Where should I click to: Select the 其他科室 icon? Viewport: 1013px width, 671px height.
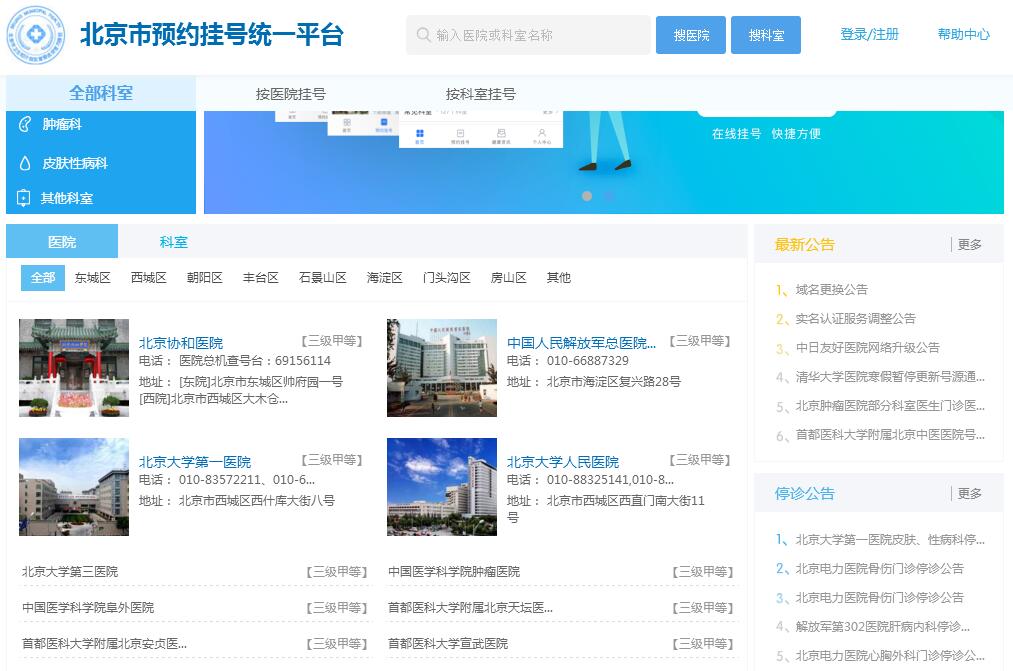coord(25,198)
